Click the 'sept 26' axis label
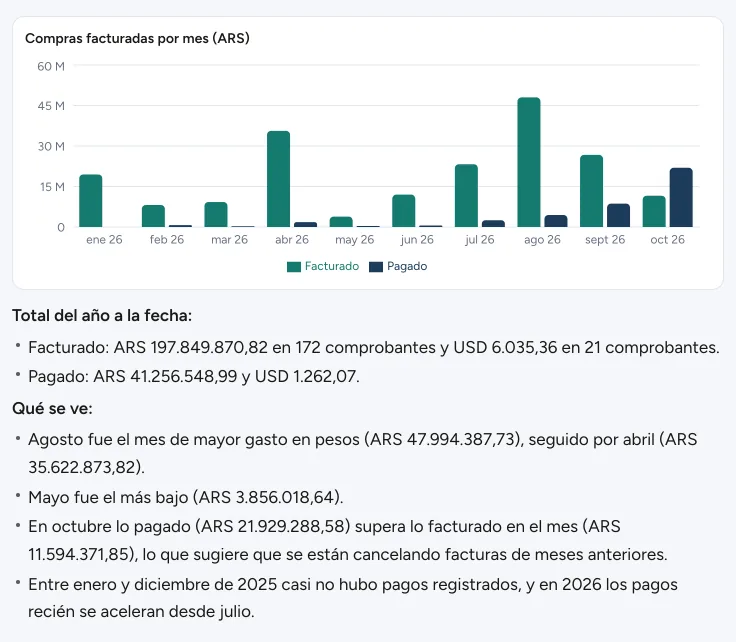The width and height of the screenshot is (736, 642). 605,240
